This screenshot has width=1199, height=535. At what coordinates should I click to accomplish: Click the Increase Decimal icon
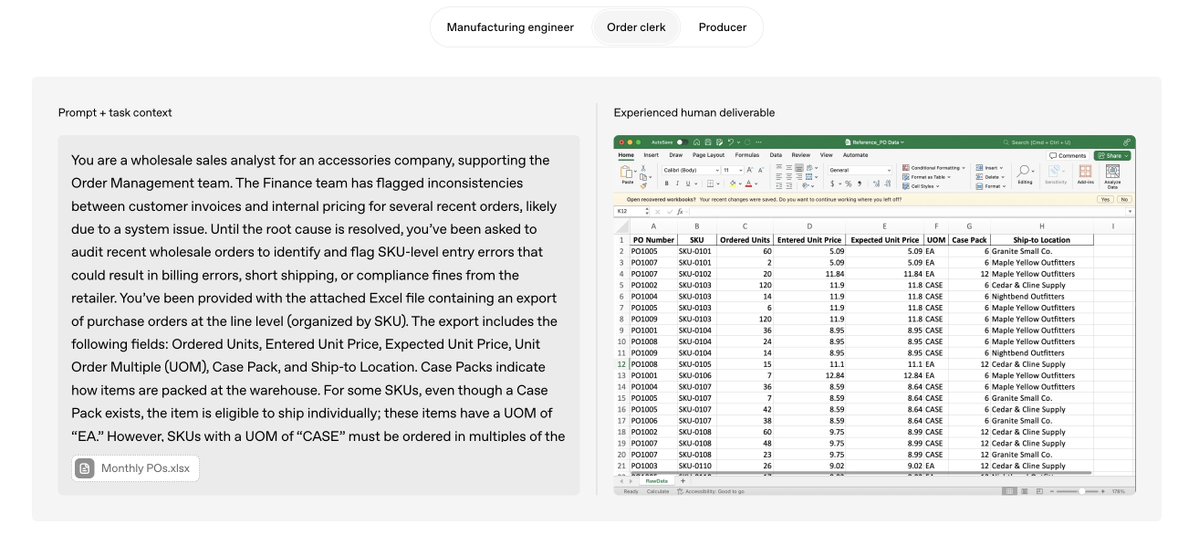point(876,183)
